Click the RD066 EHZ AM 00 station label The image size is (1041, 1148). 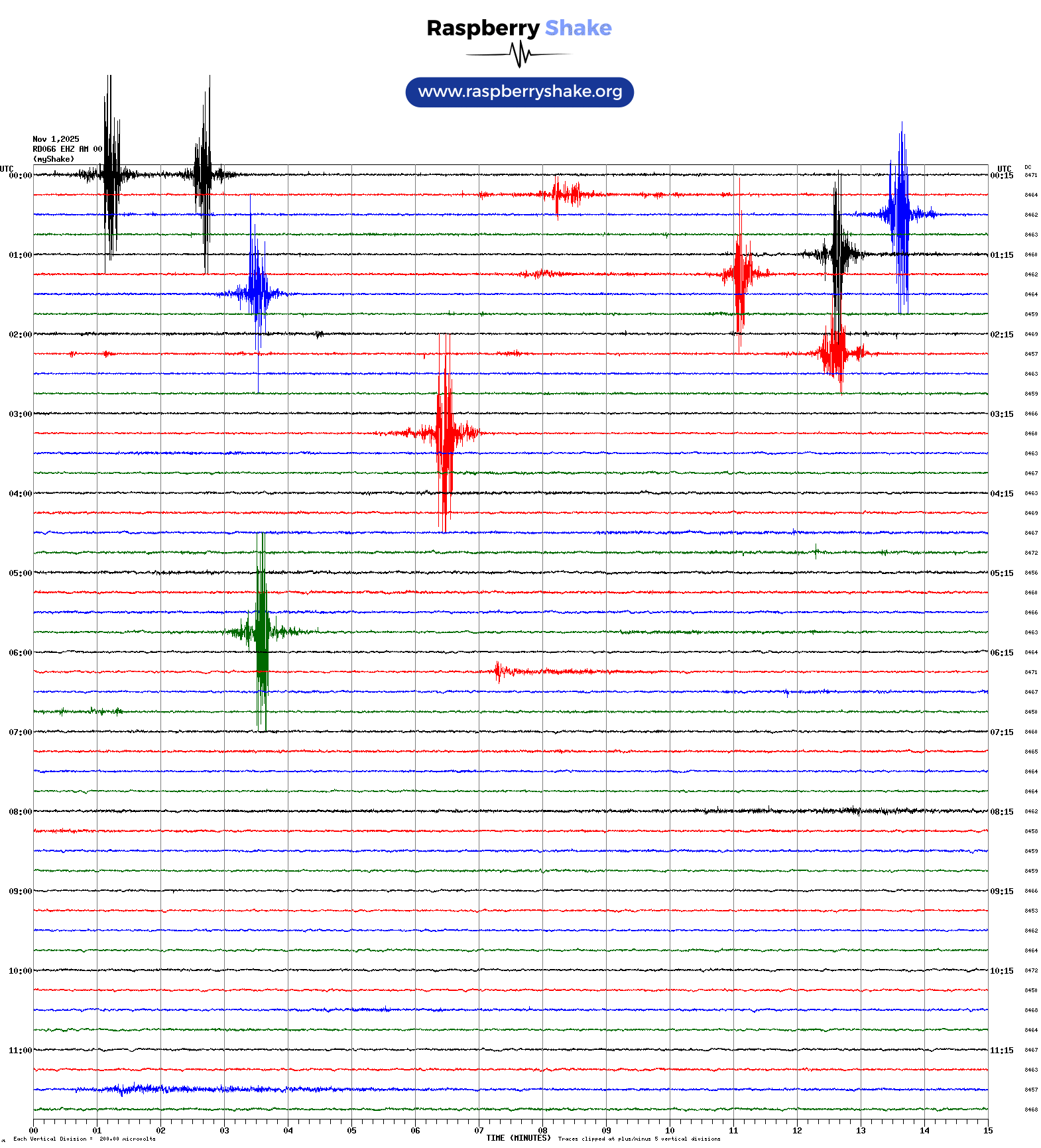click(x=67, y=149)
